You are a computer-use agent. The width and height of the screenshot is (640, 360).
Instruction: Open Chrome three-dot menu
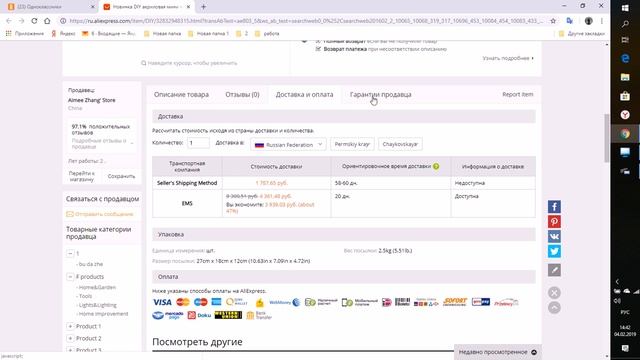click(602, 21)
